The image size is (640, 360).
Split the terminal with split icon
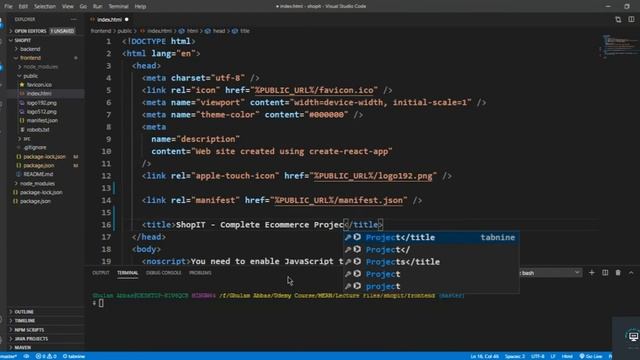605,273
